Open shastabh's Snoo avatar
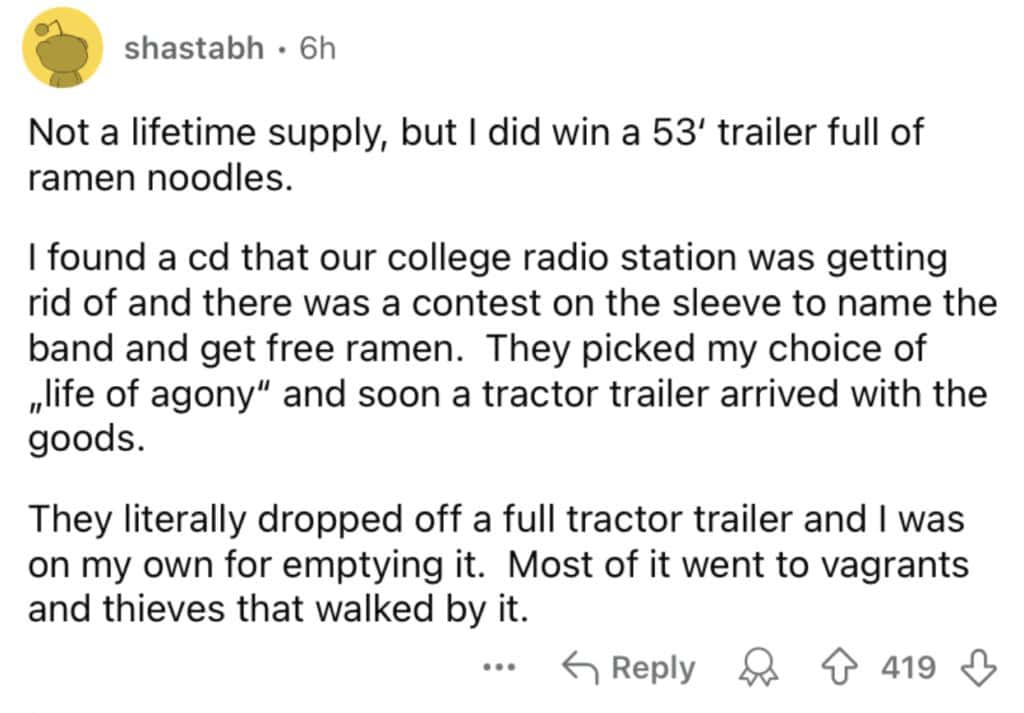 click(63, 48)
